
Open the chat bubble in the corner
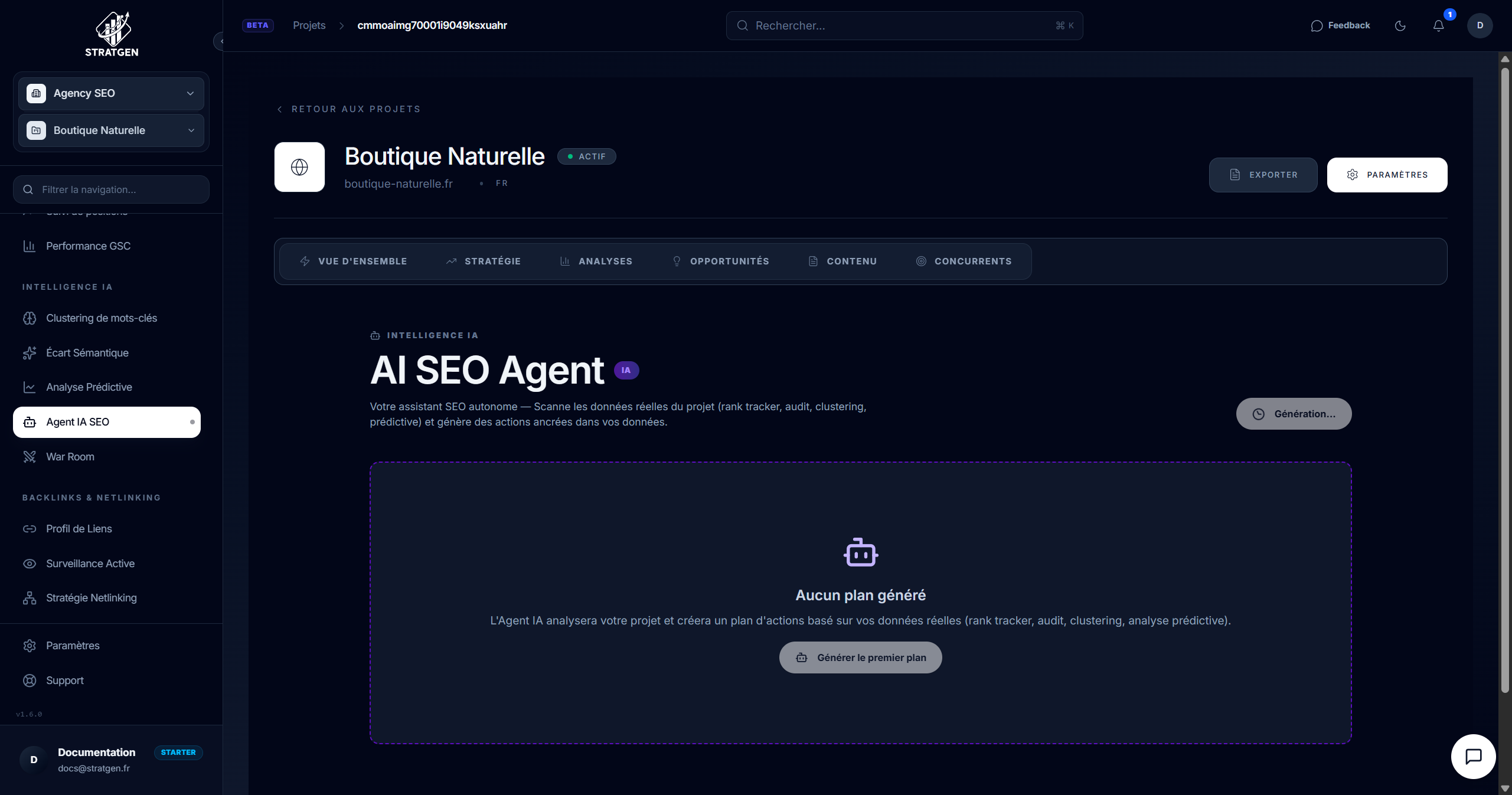pos(1473,756)
